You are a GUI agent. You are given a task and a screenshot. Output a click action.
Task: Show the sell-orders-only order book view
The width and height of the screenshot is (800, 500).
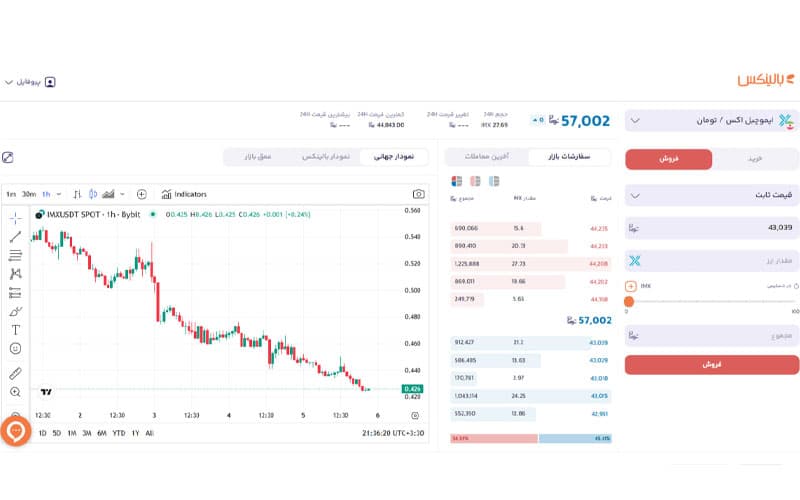click(x=475, y=181)
